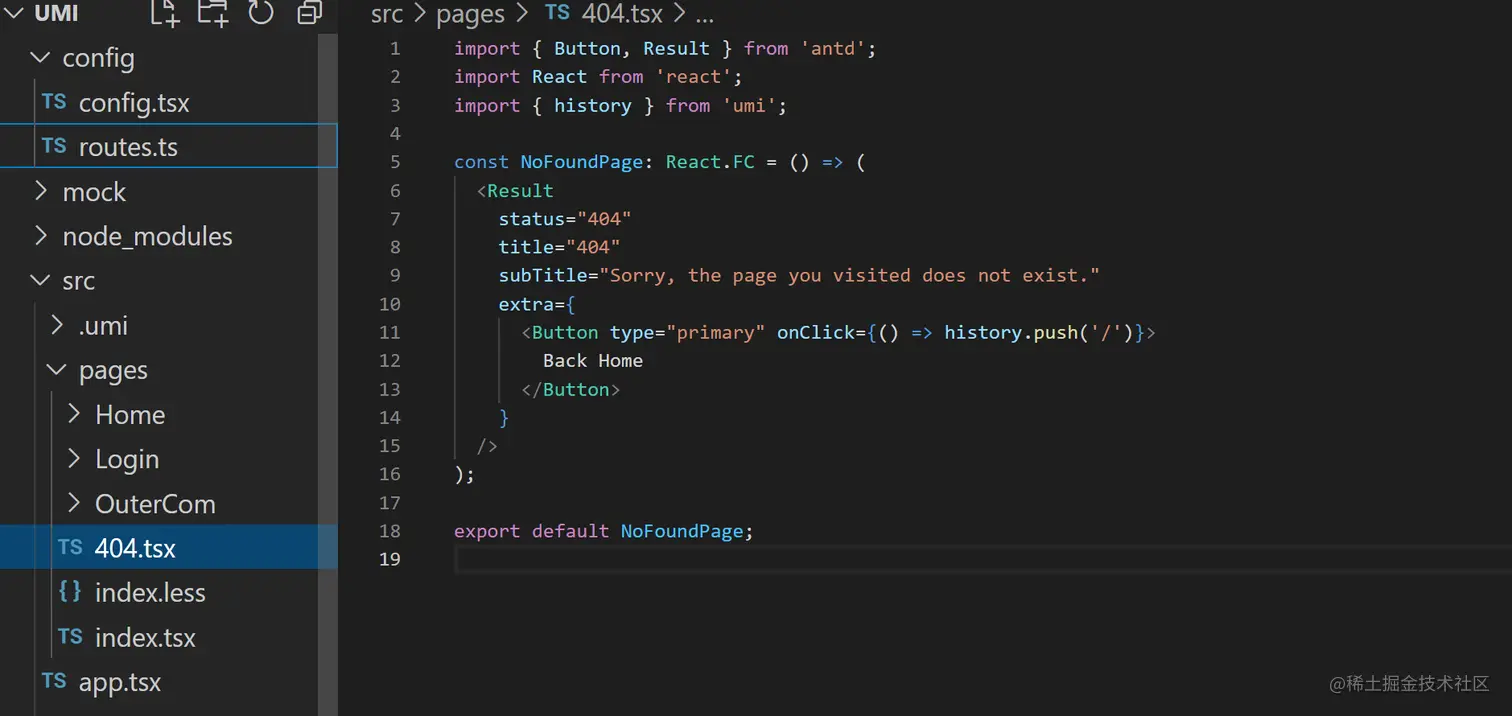Click NoFoundPage on line 5
The width and height of the screenshot is (1512, 716).
point(582,162)
